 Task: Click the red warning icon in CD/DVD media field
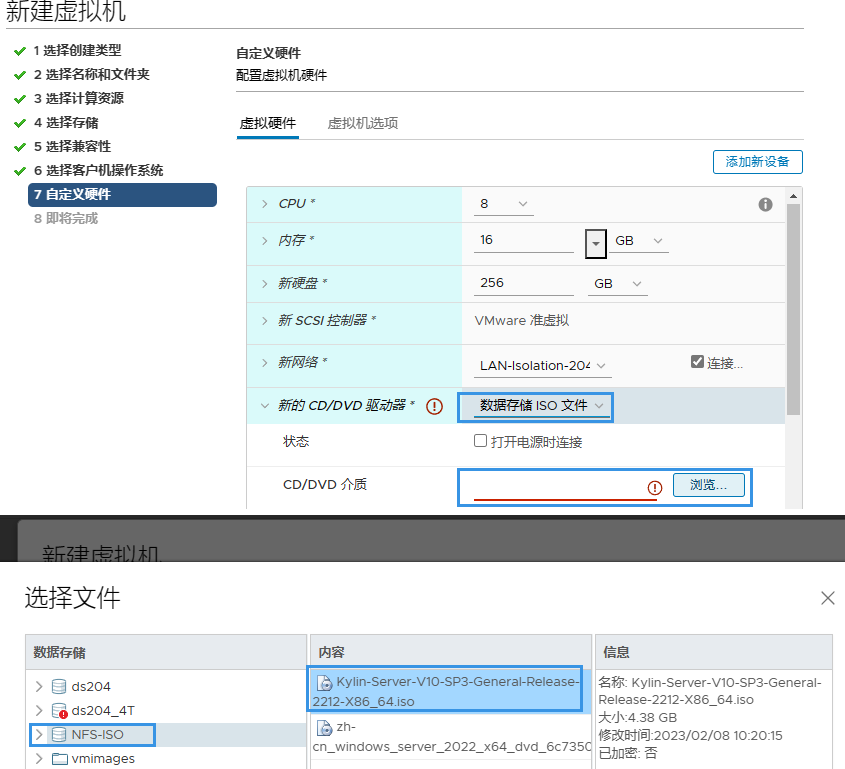[x=655, y=488]
